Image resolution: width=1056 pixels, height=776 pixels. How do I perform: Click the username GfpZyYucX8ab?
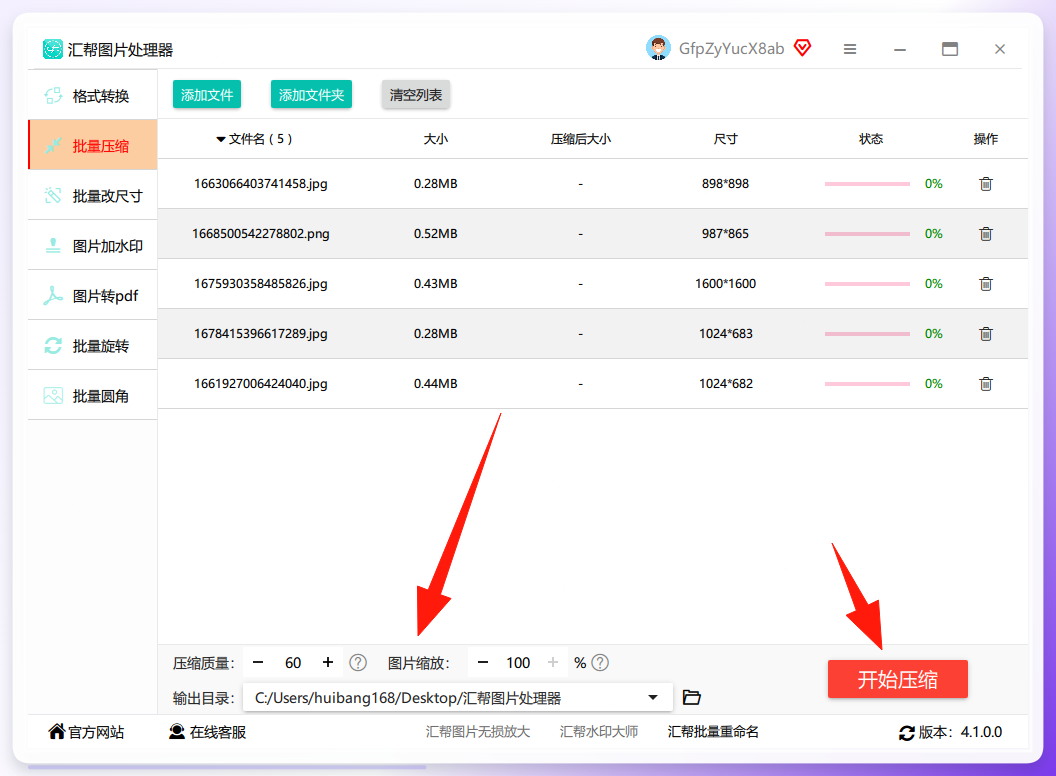731,48
